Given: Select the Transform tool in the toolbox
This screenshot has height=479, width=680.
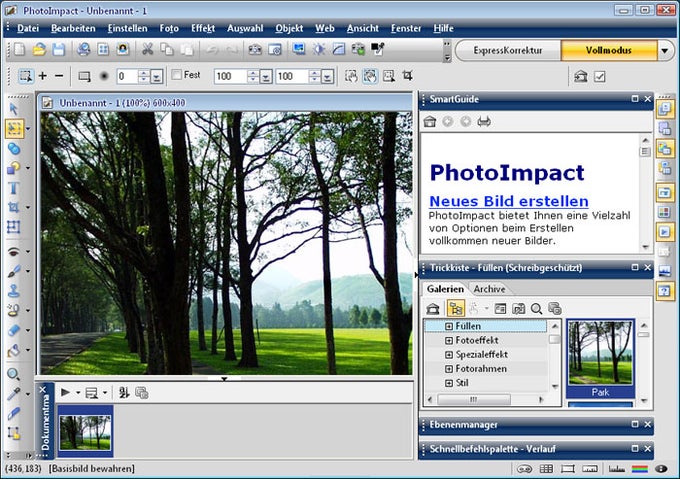Looking at the screenshot, I should (13, 227).
